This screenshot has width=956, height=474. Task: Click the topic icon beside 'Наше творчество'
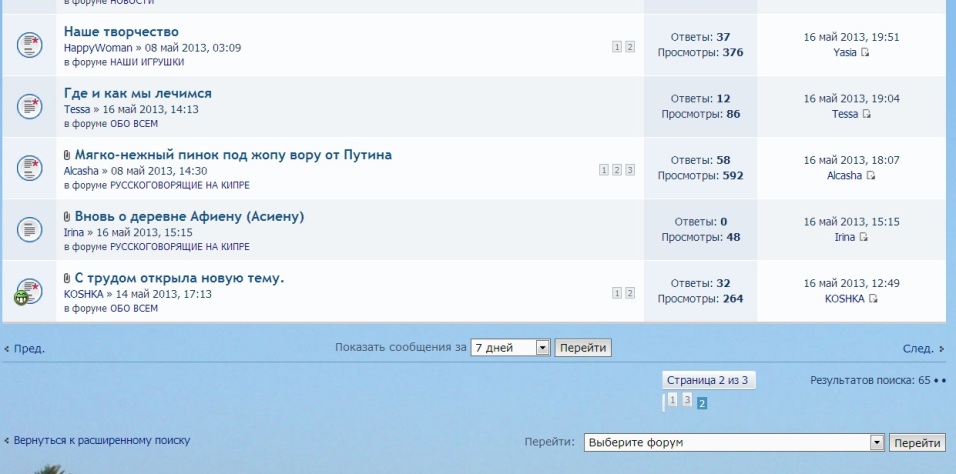click(x=29, y=45)
